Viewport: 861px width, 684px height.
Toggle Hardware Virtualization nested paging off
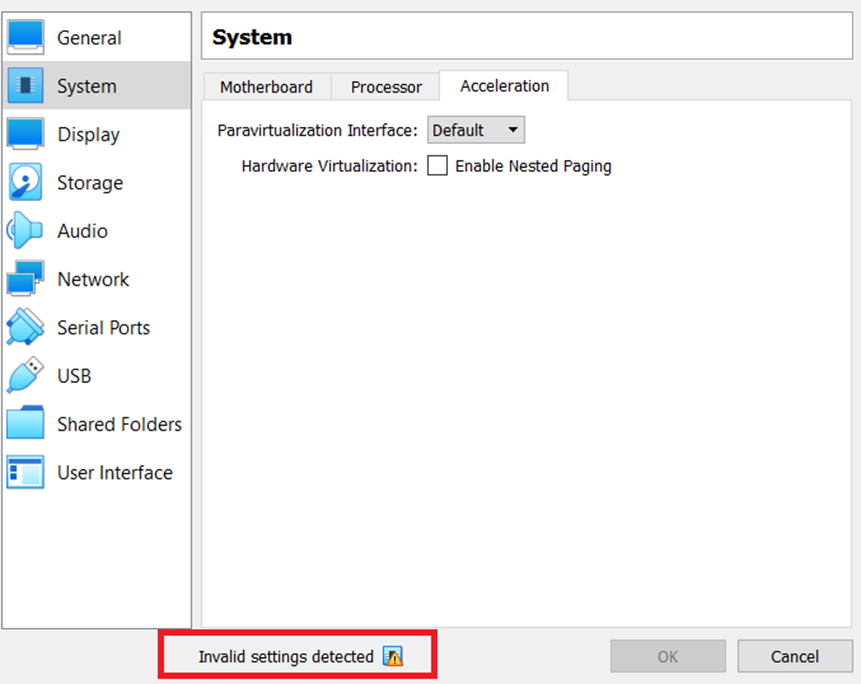437,166
